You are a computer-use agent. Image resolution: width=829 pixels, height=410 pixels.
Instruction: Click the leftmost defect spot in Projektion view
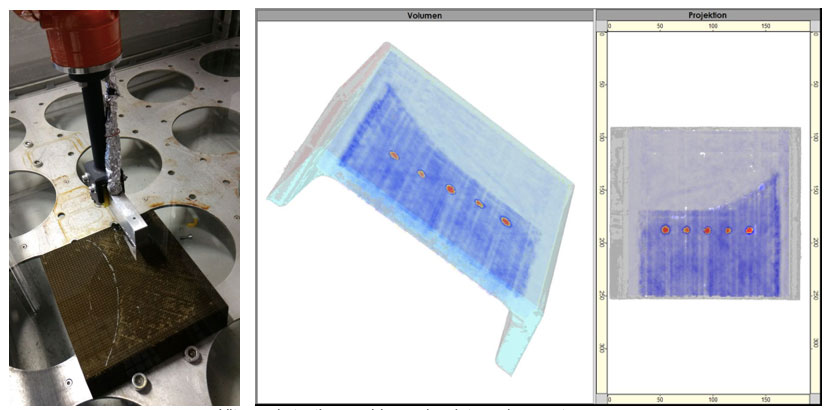pos(665,229)
